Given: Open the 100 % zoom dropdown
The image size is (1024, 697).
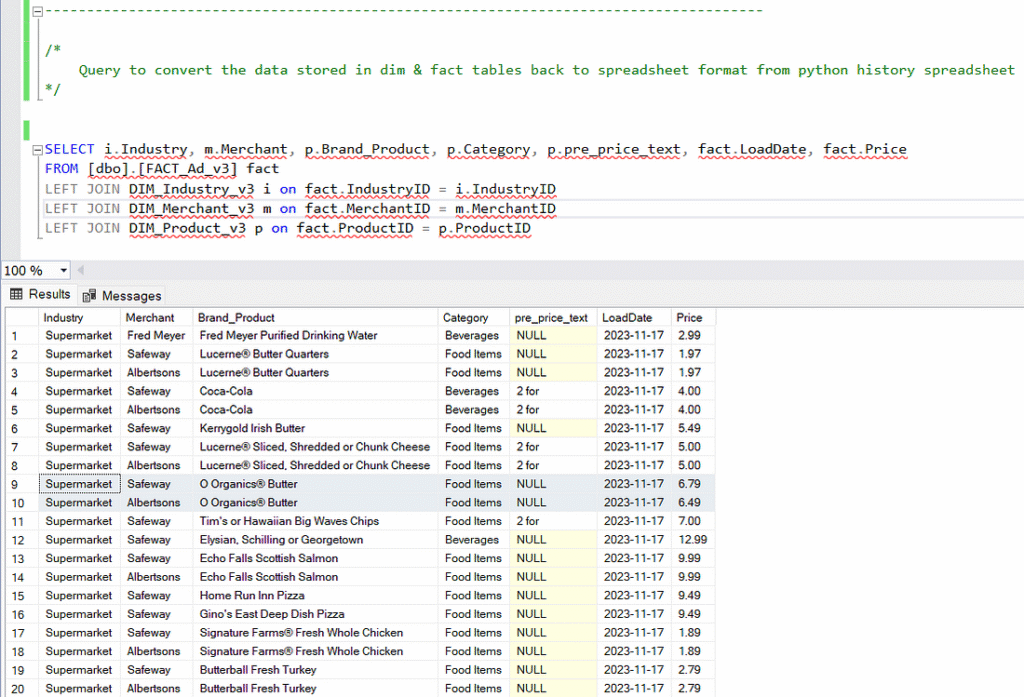Looking at the screenshot, I should [x=63, y=270].
